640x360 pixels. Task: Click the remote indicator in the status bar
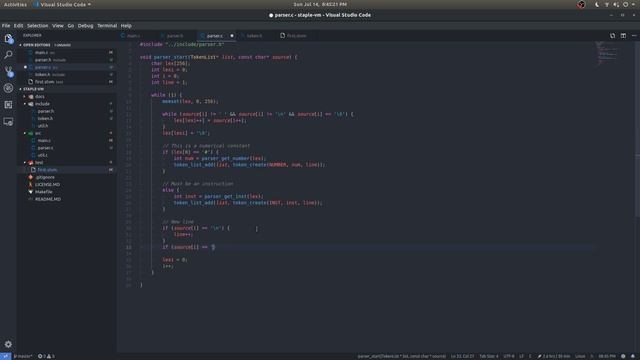[5, 356]
